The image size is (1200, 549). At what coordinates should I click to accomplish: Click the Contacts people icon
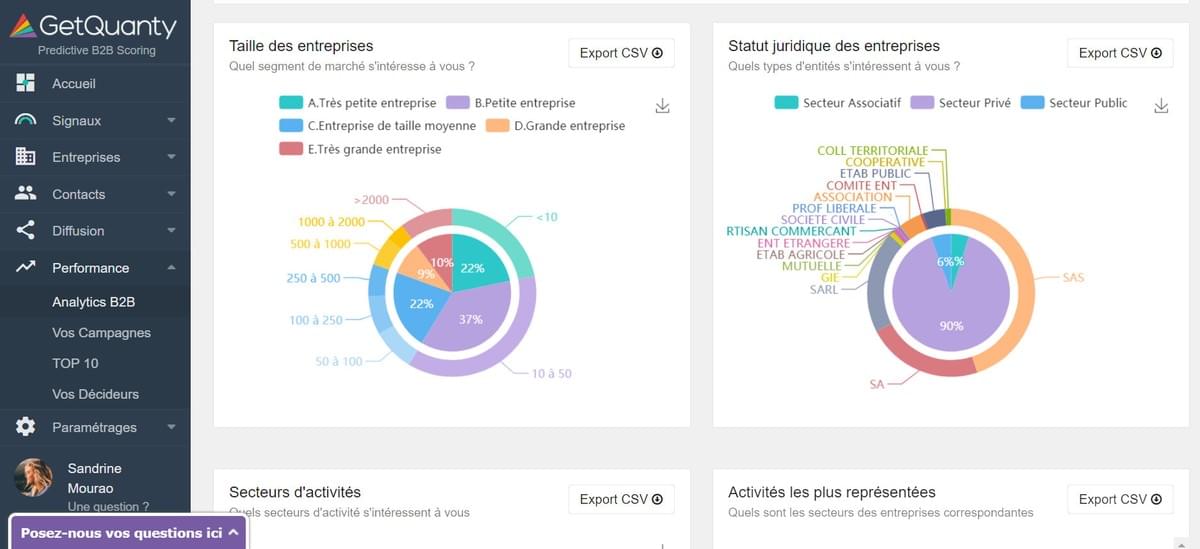[26, 194]
